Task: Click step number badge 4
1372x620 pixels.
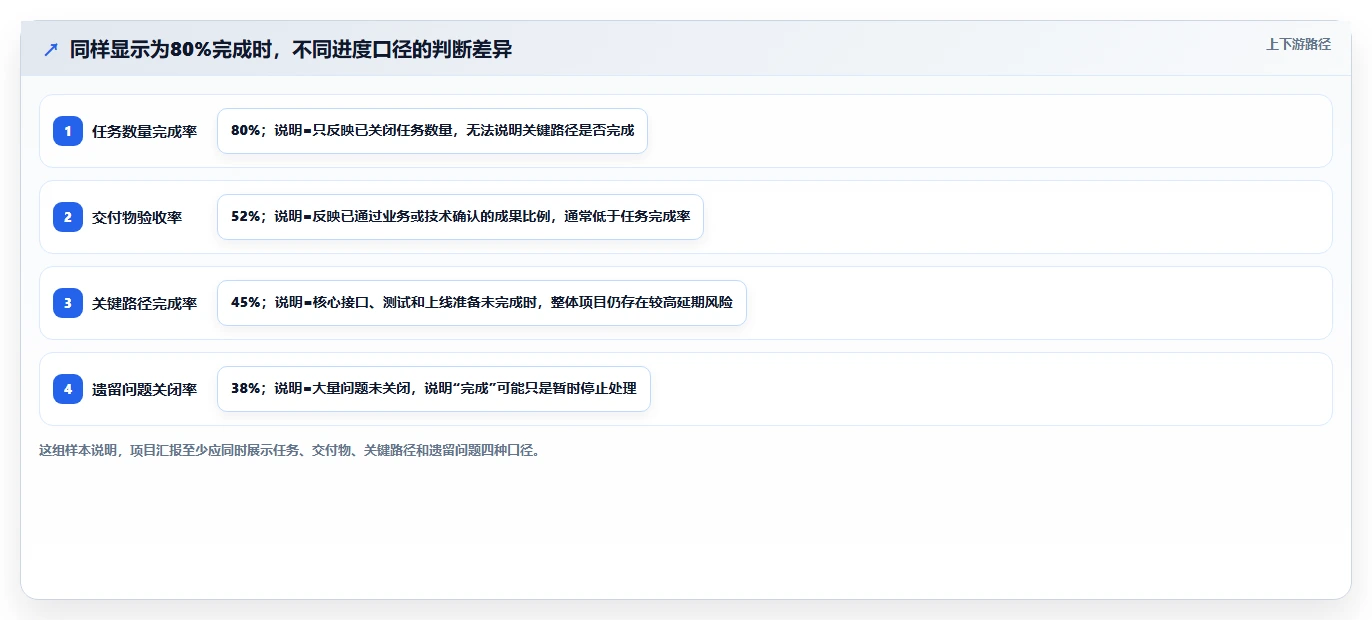Action: tap(68, 389)
